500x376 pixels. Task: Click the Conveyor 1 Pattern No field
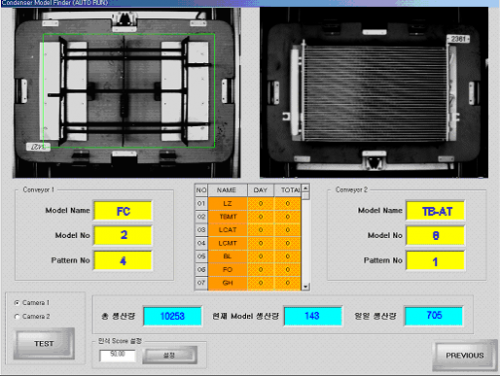(123, 260)
